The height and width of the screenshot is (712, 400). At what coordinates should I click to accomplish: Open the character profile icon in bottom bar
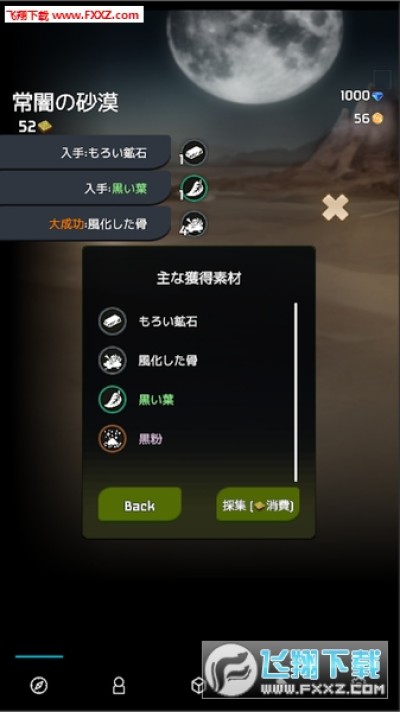click(x=119, y=685)
